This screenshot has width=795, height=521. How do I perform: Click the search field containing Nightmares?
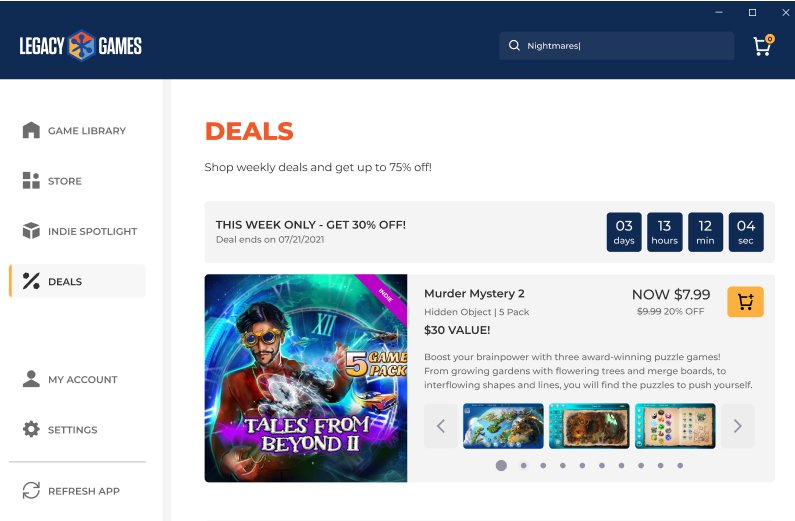pos(617,46)
